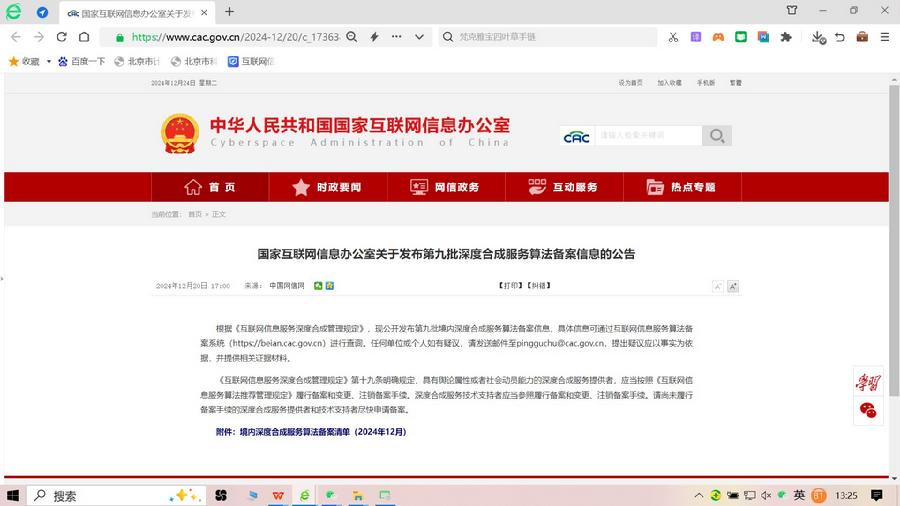Open the first 北京市 bookmark

click(x=137, y=61)
